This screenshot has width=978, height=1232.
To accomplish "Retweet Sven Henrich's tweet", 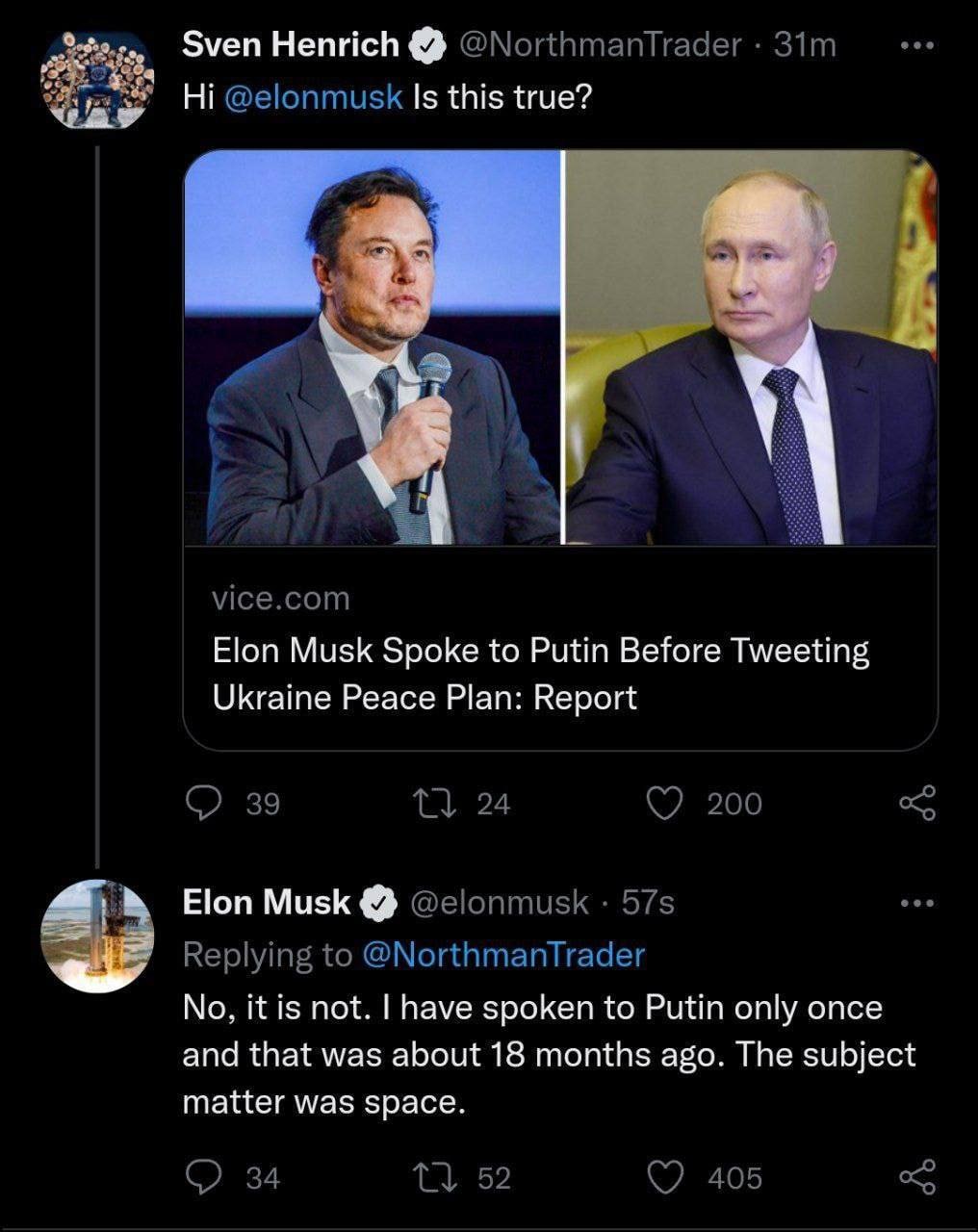I will coord(425,803).
